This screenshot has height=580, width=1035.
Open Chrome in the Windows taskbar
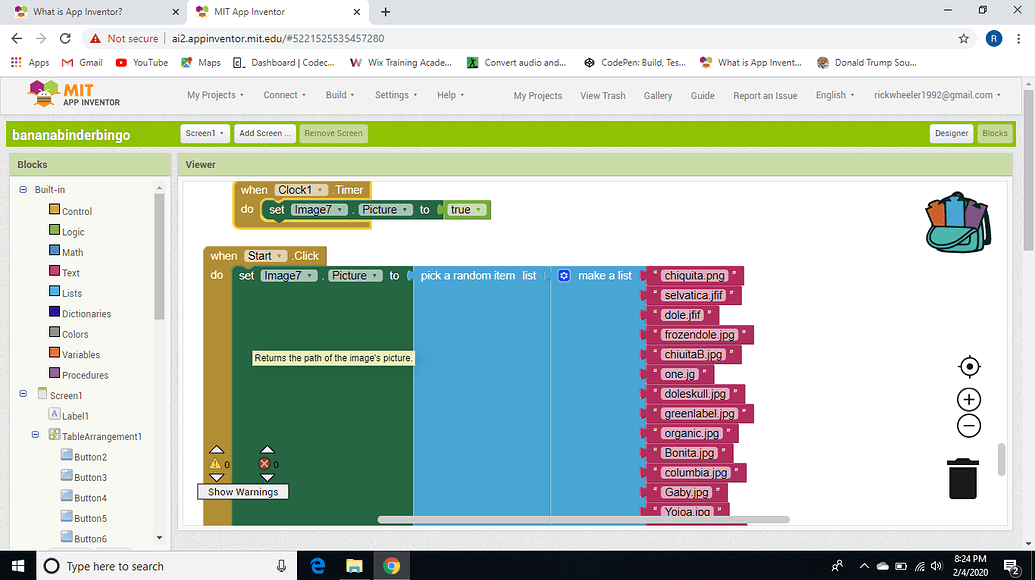click(x=391, y=566)
